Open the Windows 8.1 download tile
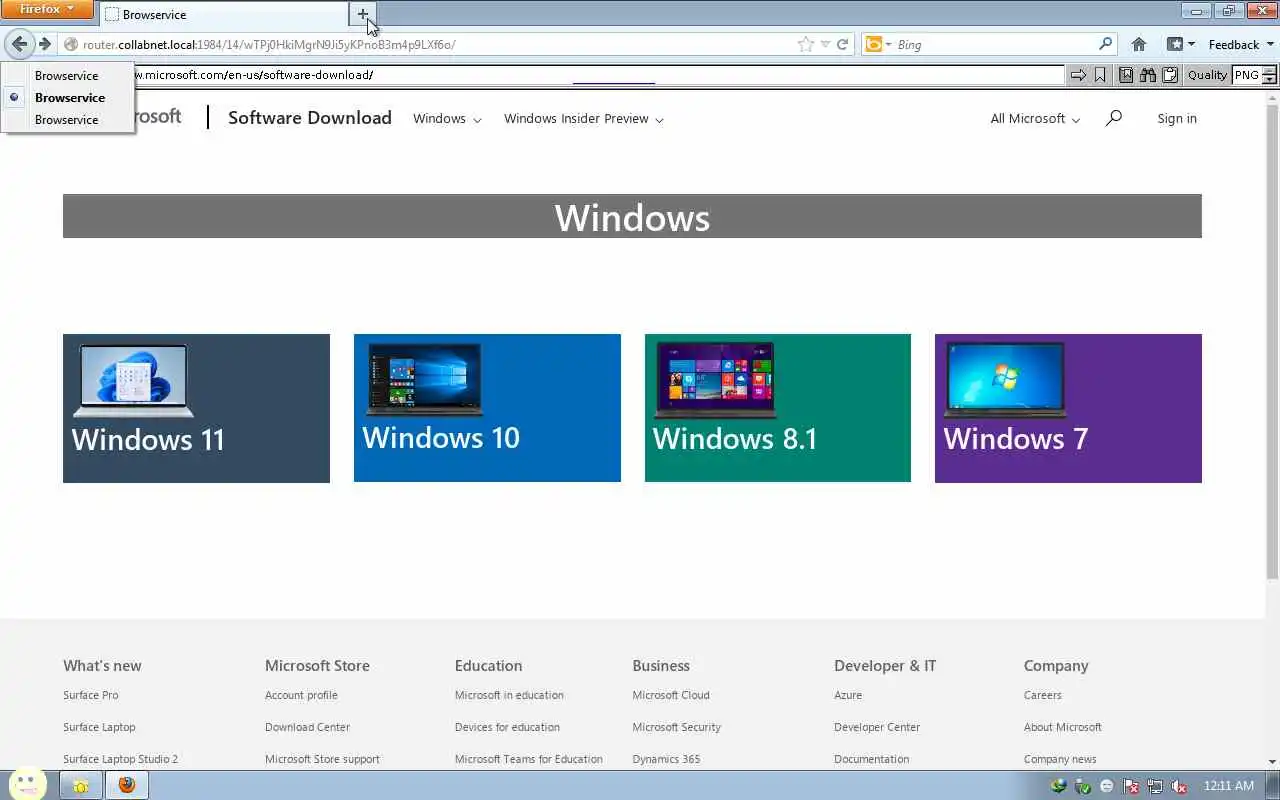 (778, 408)
